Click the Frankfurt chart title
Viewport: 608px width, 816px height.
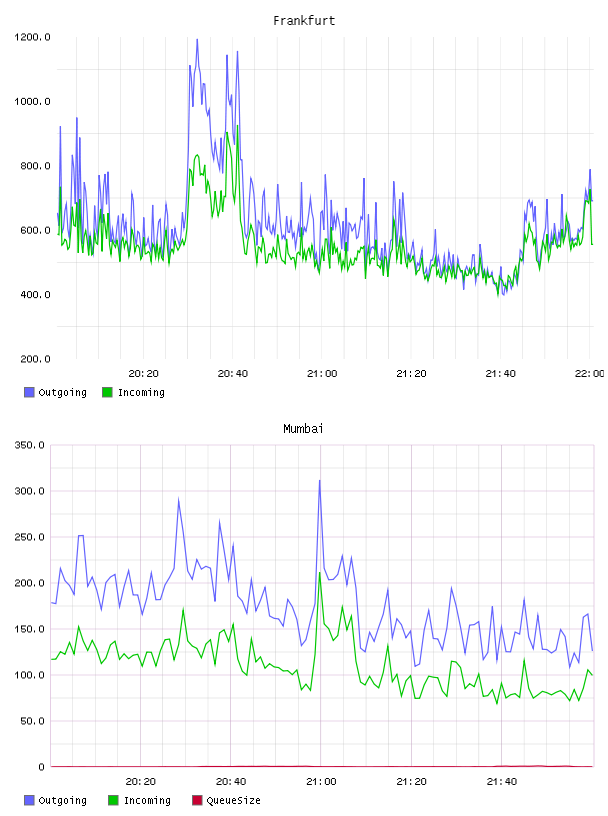click(x=304, y=21)
